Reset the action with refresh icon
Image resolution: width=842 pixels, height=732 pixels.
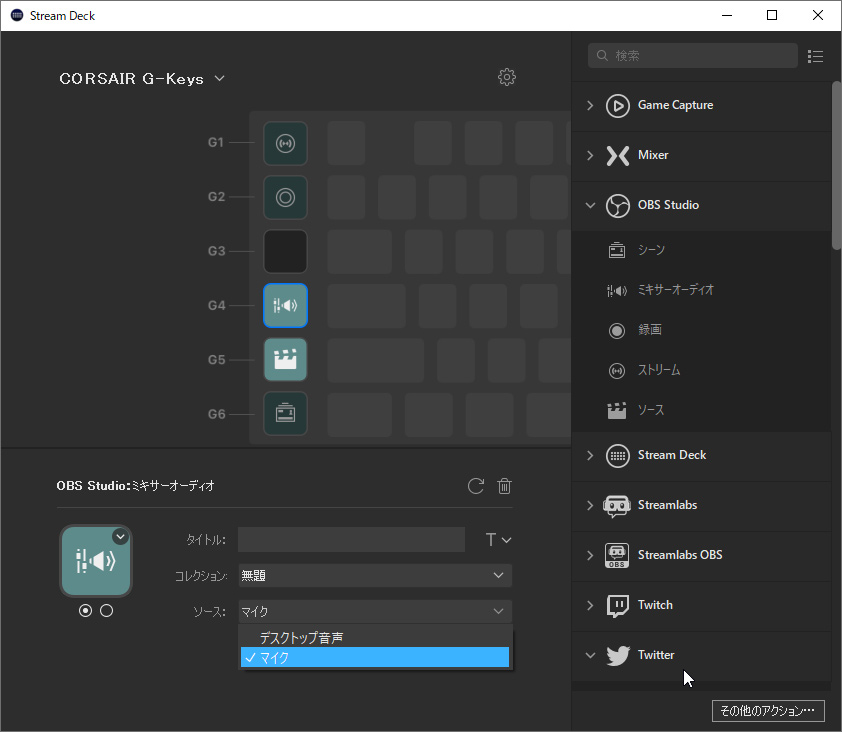point(476,486)
